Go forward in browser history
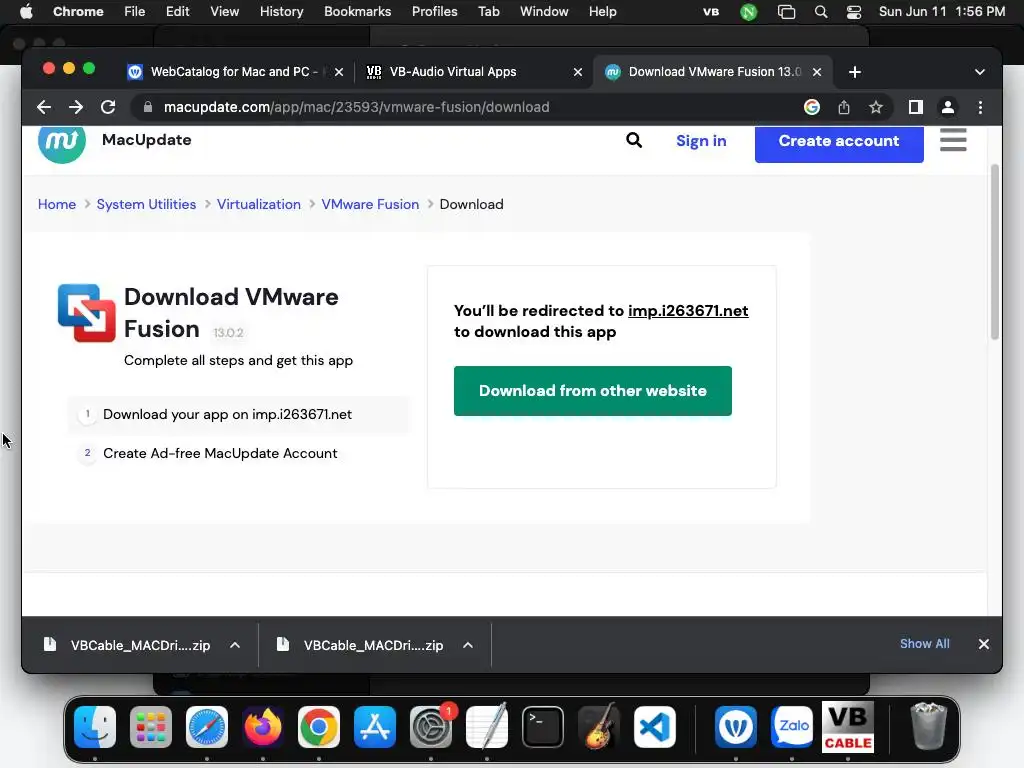This screenshot has width=1024, height=768. [76, 107]
